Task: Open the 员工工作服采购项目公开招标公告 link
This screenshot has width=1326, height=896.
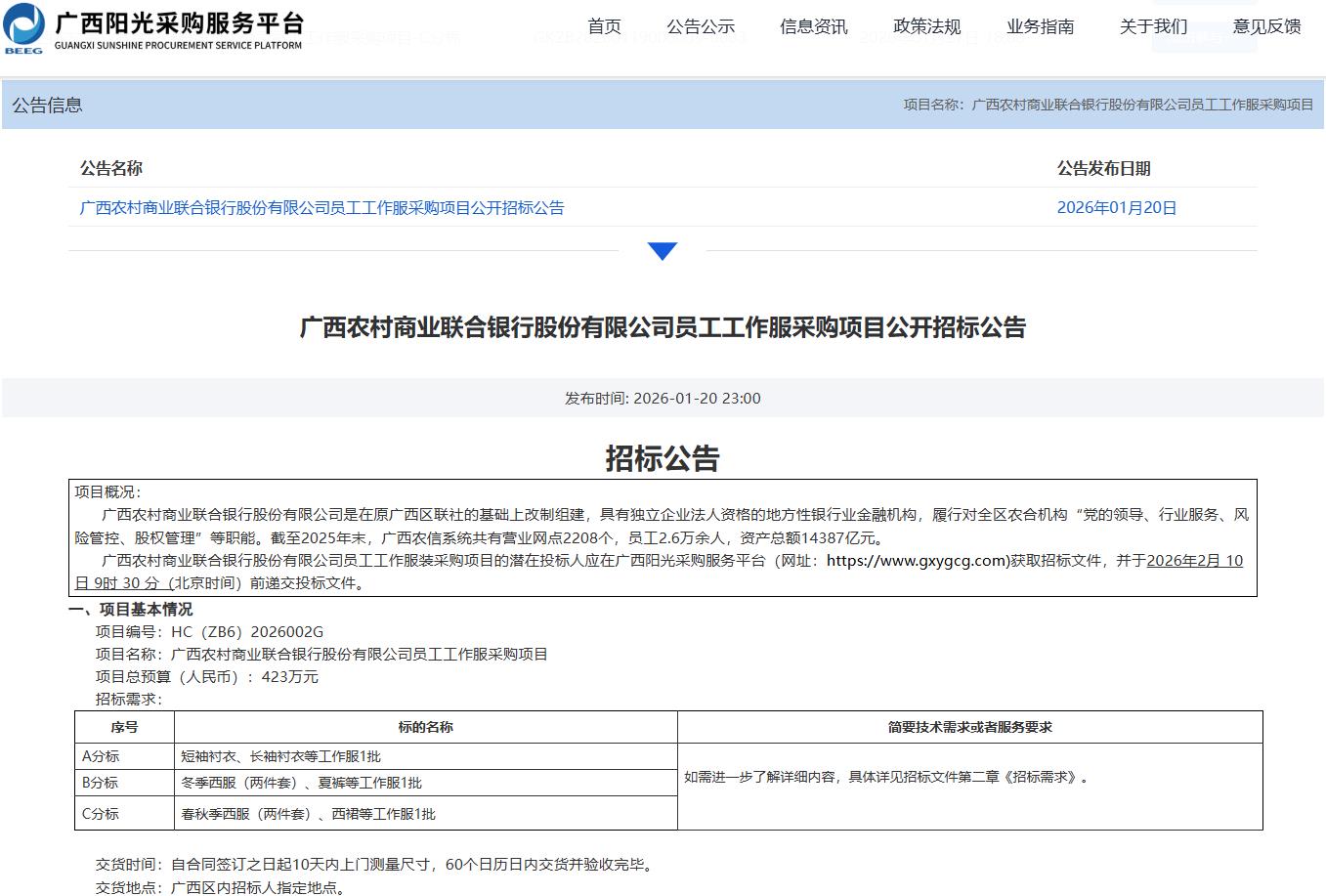Action: pos(321,207)
